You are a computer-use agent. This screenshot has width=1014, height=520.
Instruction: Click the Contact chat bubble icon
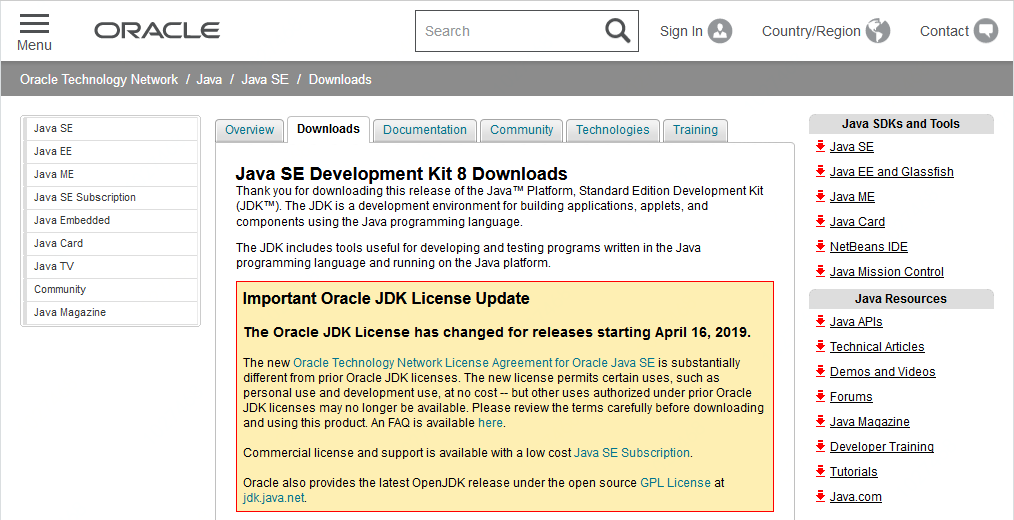point(986,31)
